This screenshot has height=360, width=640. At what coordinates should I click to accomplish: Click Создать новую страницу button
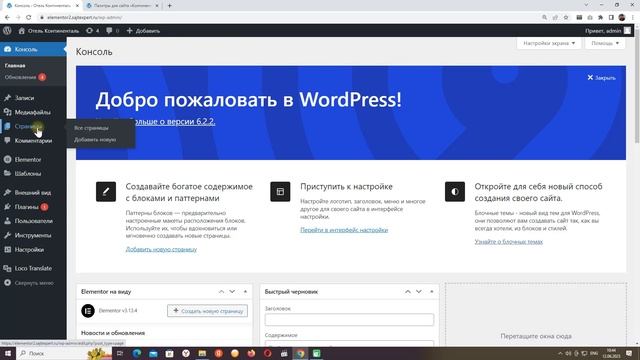[207, 311]
